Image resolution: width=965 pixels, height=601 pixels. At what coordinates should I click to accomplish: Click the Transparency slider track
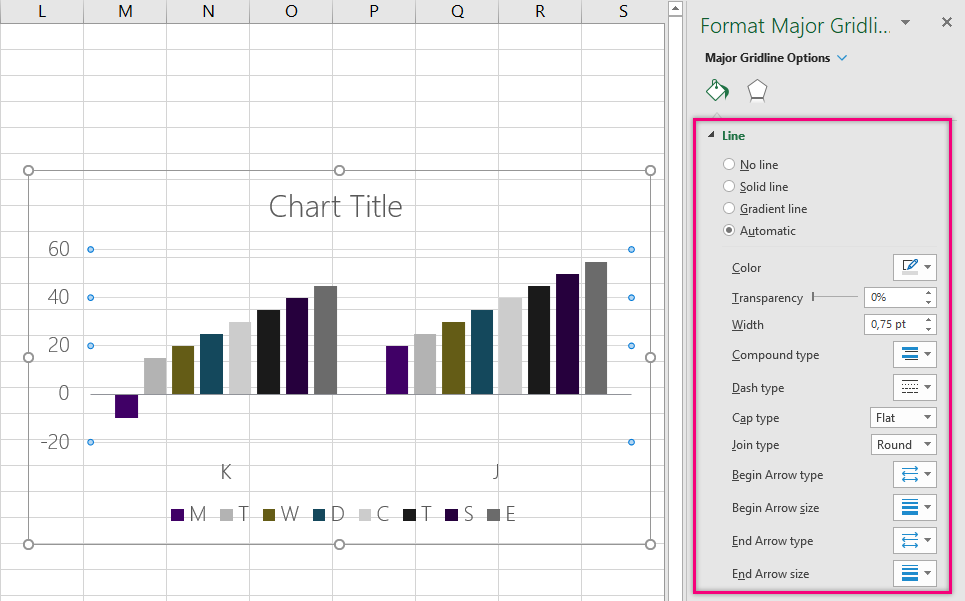[x=835, y=297]
